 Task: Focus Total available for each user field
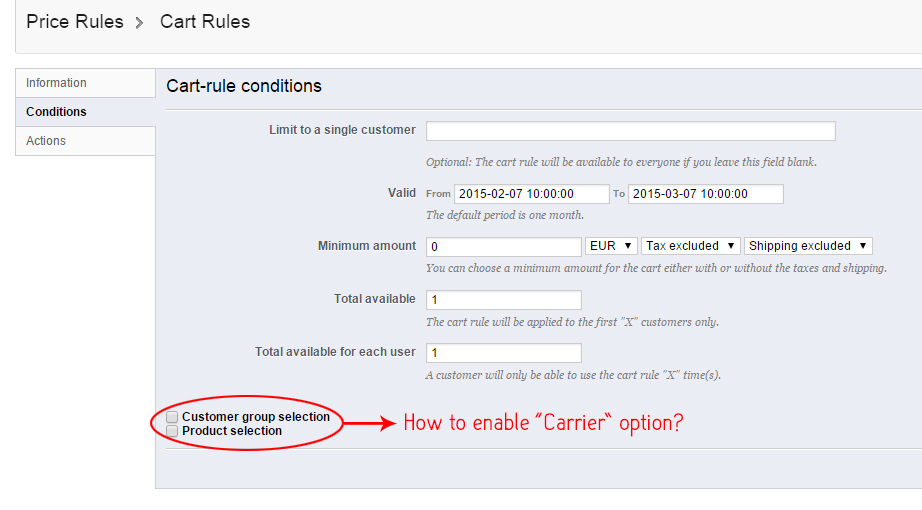coord(503,353)
